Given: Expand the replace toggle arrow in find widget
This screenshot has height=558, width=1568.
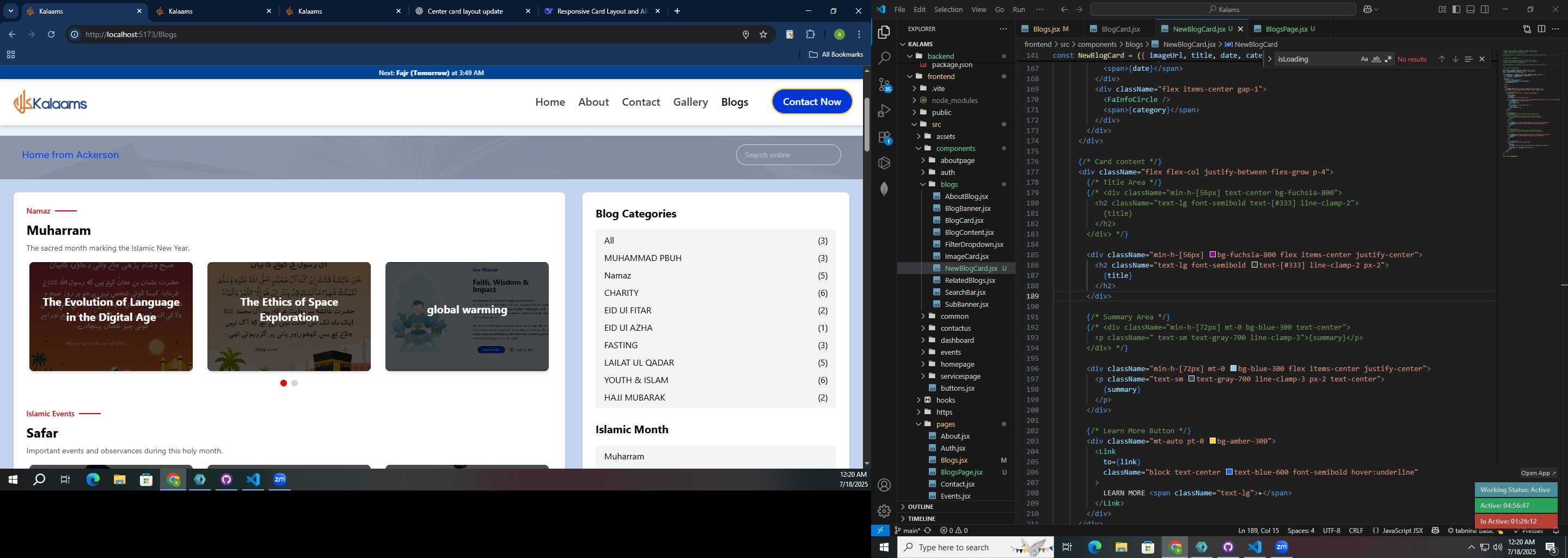Looking at the screenshot, I should coord(1269,59).
